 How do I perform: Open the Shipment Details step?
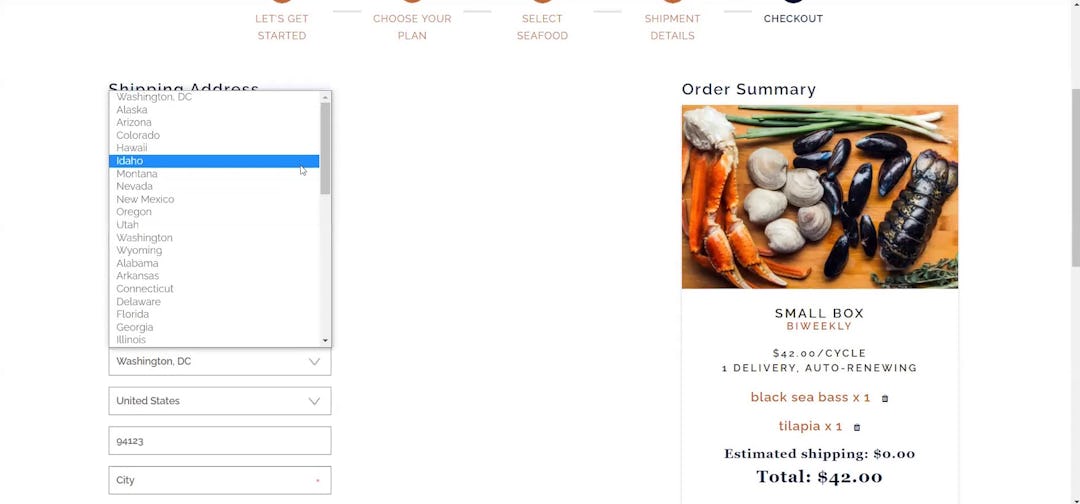coord(672,27)
